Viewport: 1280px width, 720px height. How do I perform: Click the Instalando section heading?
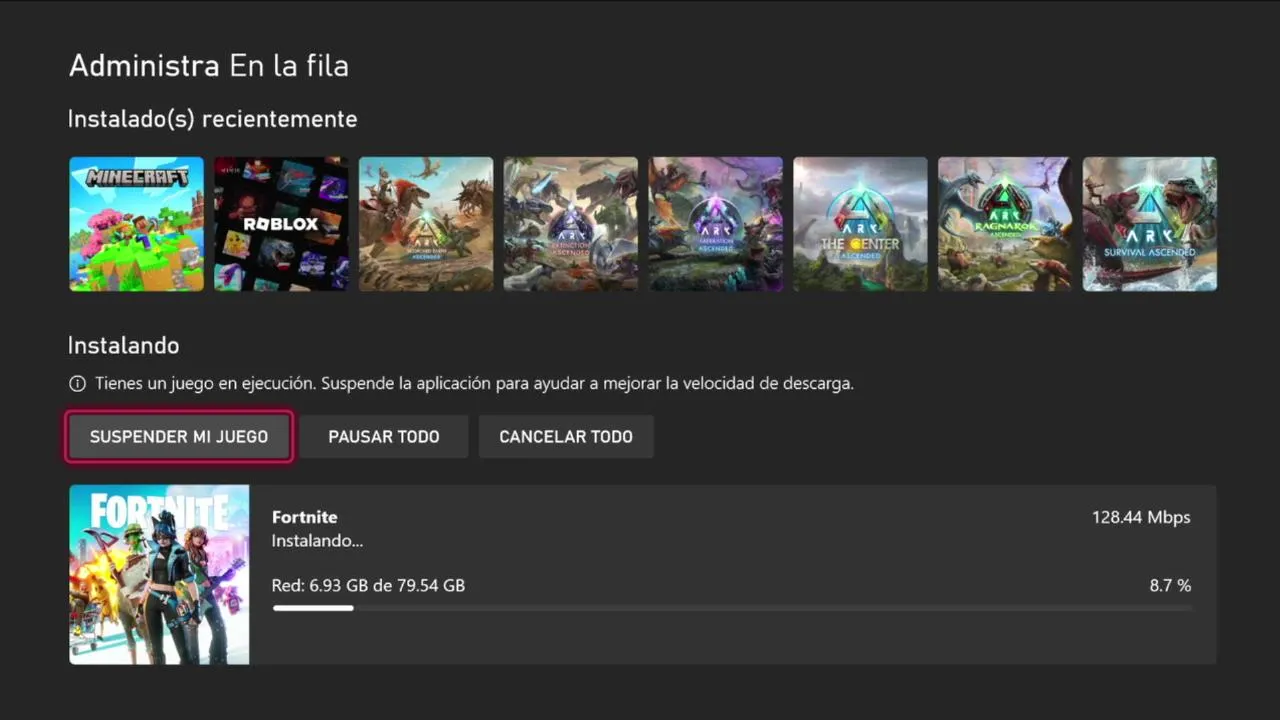pos(123,346)
